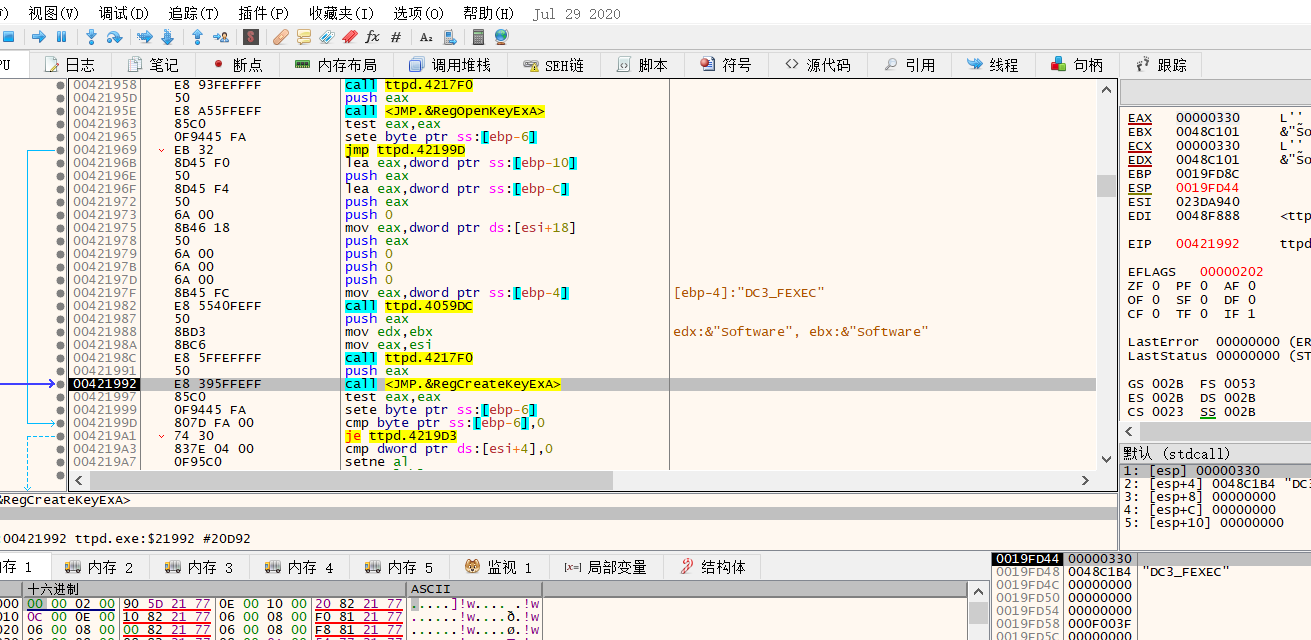Switch to the 断点 tab

click(x=236, y=65)
